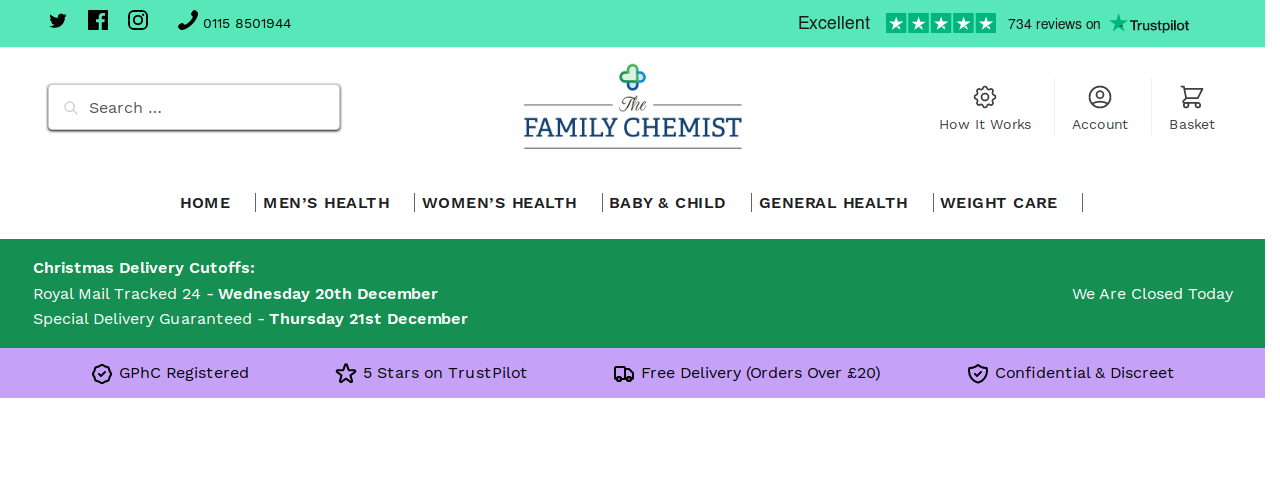Open the Facebook social icon
1280x480 pixels.
coord(98,20)
